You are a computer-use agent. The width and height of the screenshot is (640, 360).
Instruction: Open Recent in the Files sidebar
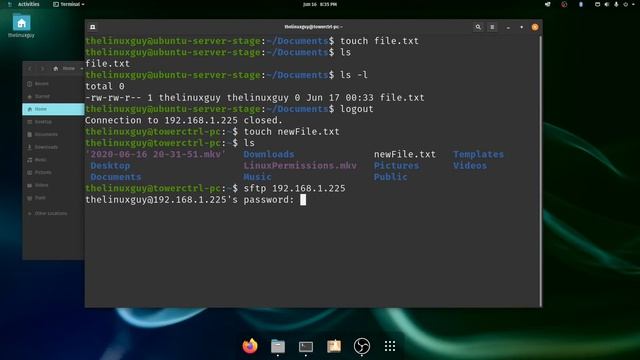pyautogui.click(x=53, y=84)
